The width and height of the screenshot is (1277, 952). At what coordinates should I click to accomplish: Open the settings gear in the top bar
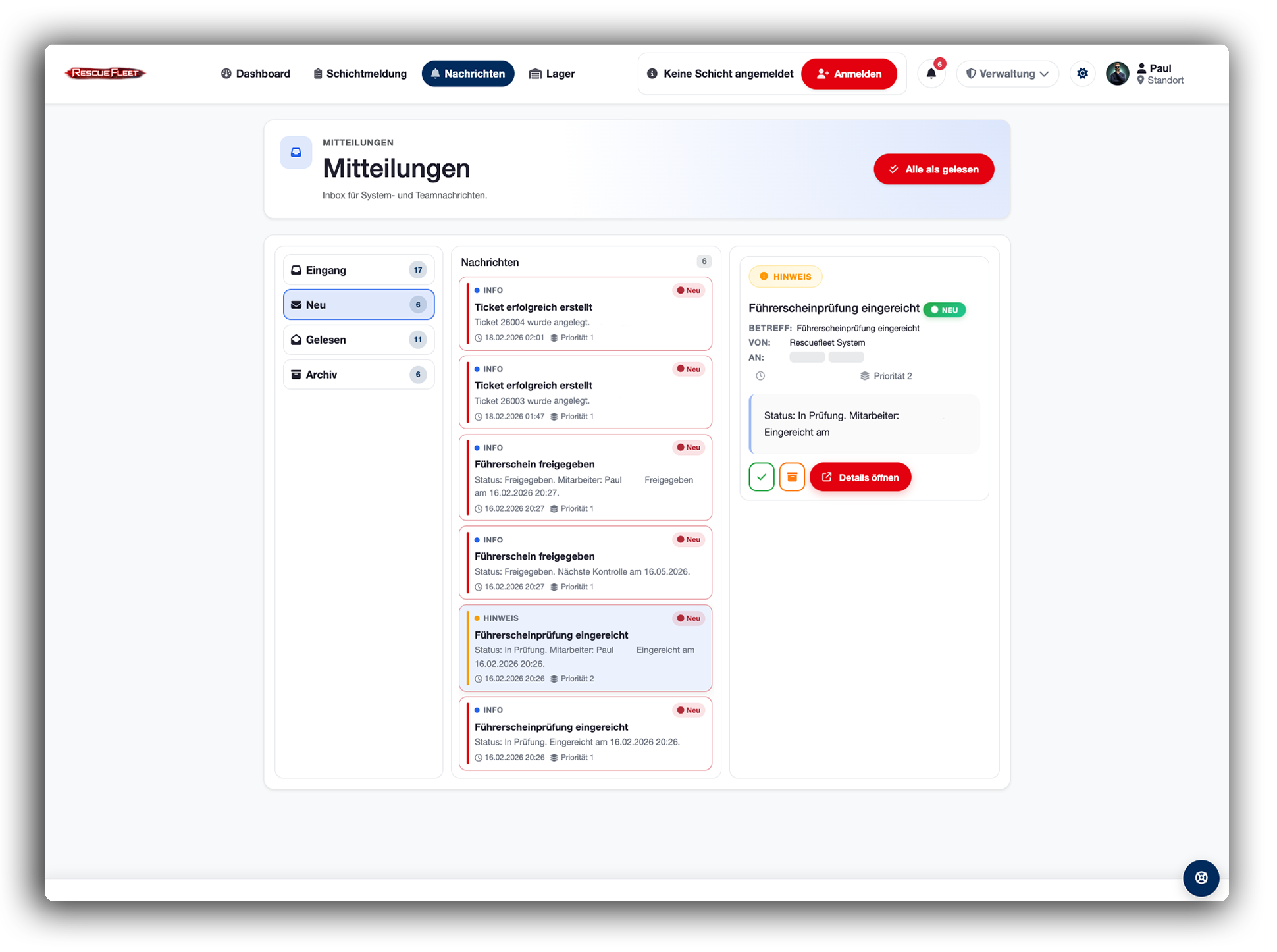(1082, 74)
